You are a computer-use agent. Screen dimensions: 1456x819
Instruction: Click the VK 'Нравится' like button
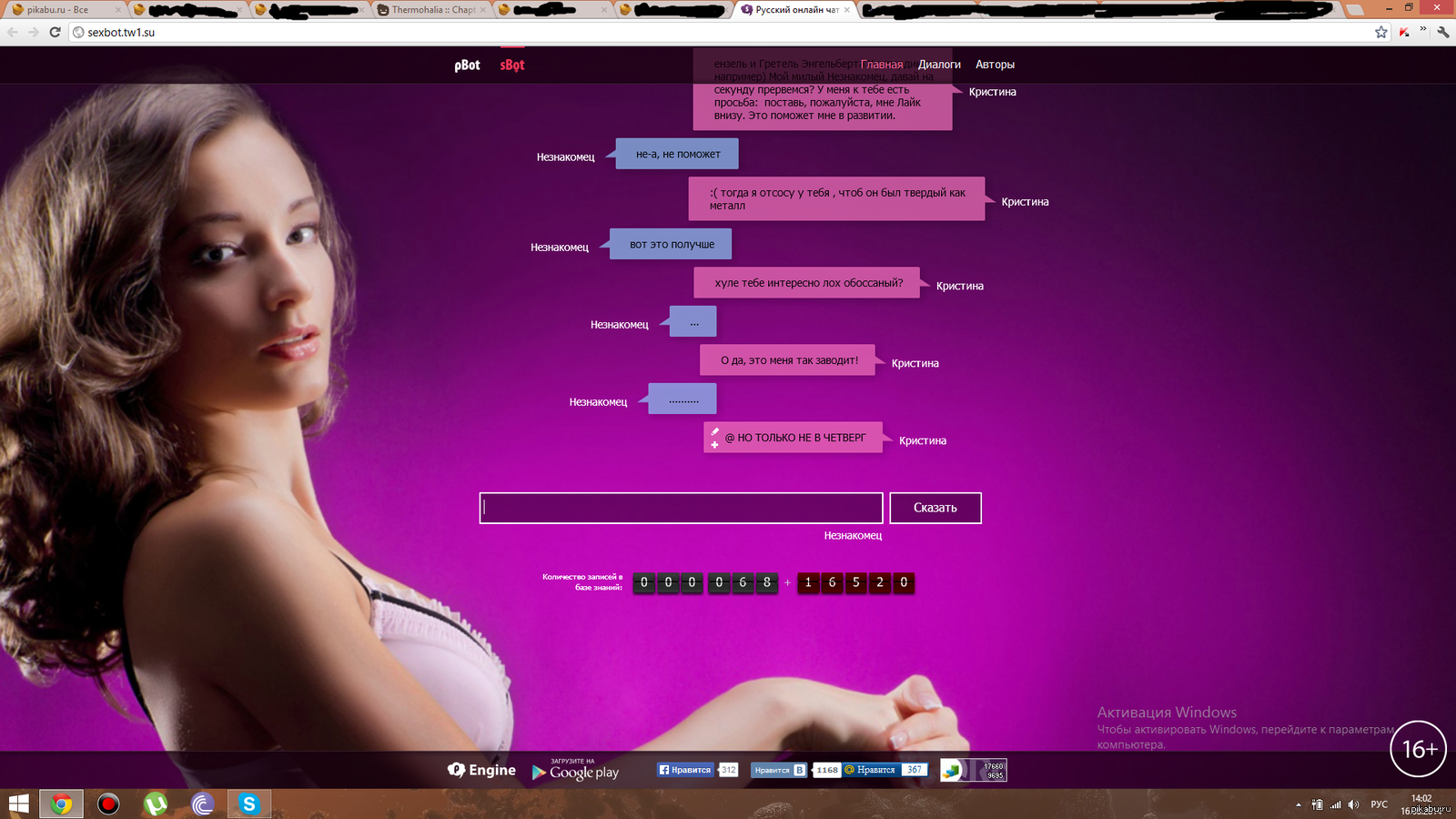click(x=778, y=770)
